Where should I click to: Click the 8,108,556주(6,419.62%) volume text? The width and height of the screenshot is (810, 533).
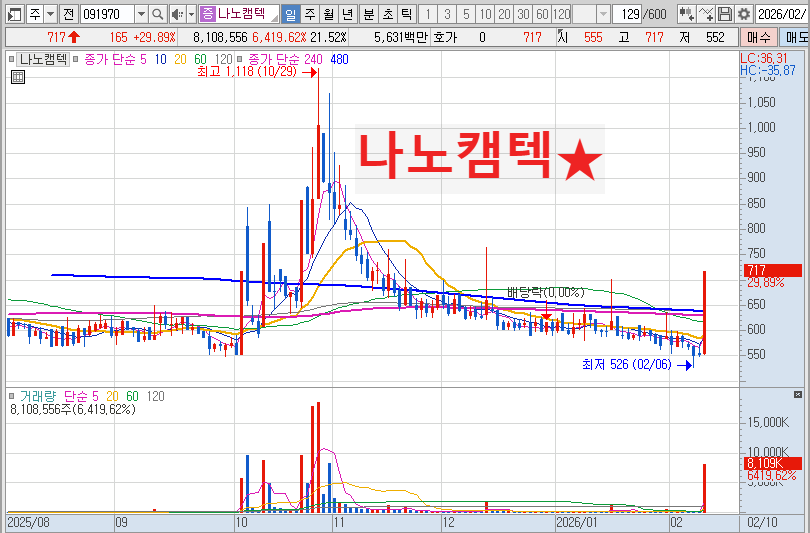pos(73,410)
